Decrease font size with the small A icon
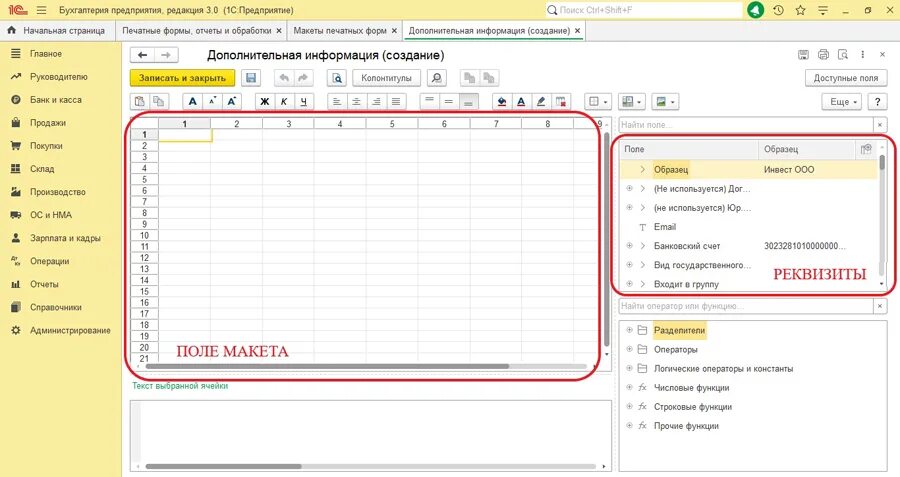The width and height of the screenshot is (900, 477). point(212,102)
